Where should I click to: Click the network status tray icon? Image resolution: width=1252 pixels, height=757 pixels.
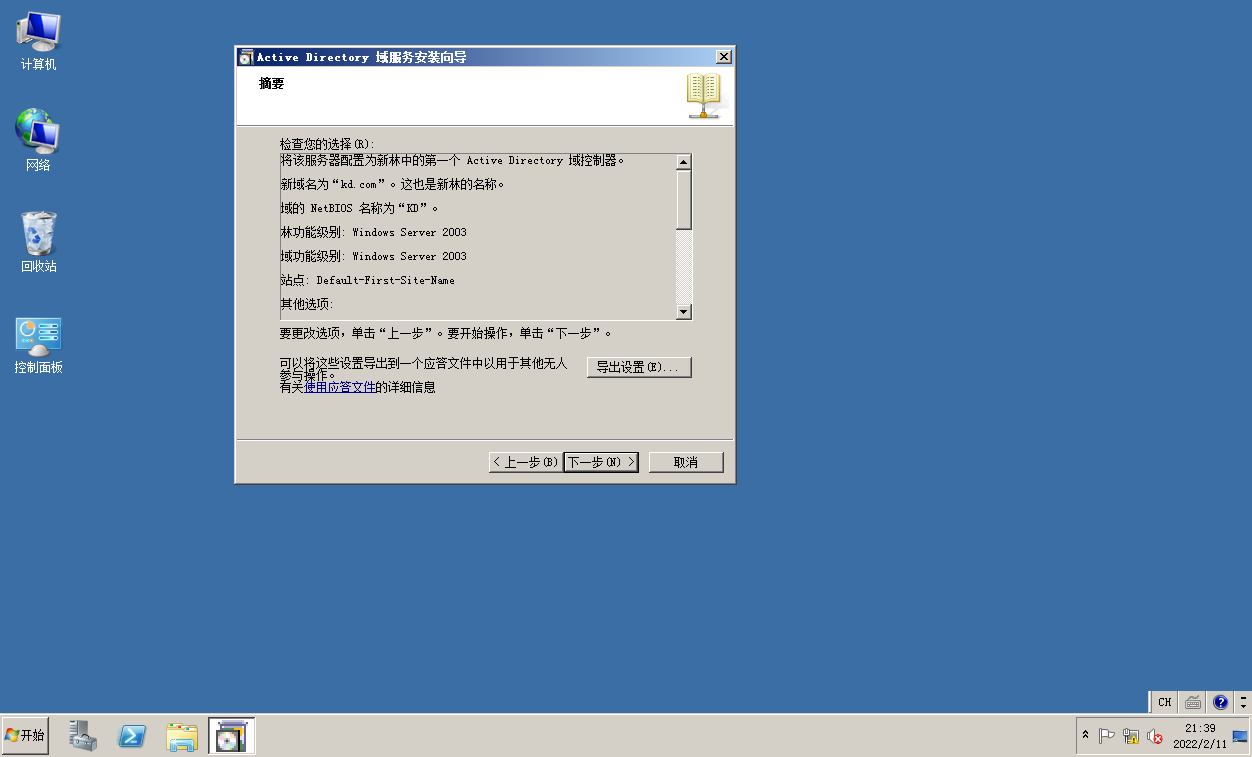coord(1131,736)
